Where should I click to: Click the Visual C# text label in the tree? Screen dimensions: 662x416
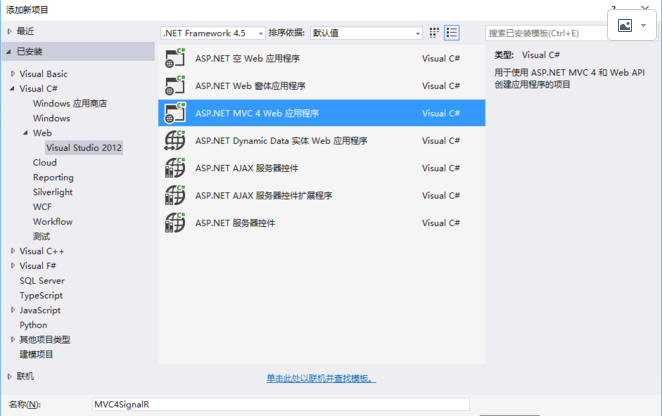coord(38,89)
